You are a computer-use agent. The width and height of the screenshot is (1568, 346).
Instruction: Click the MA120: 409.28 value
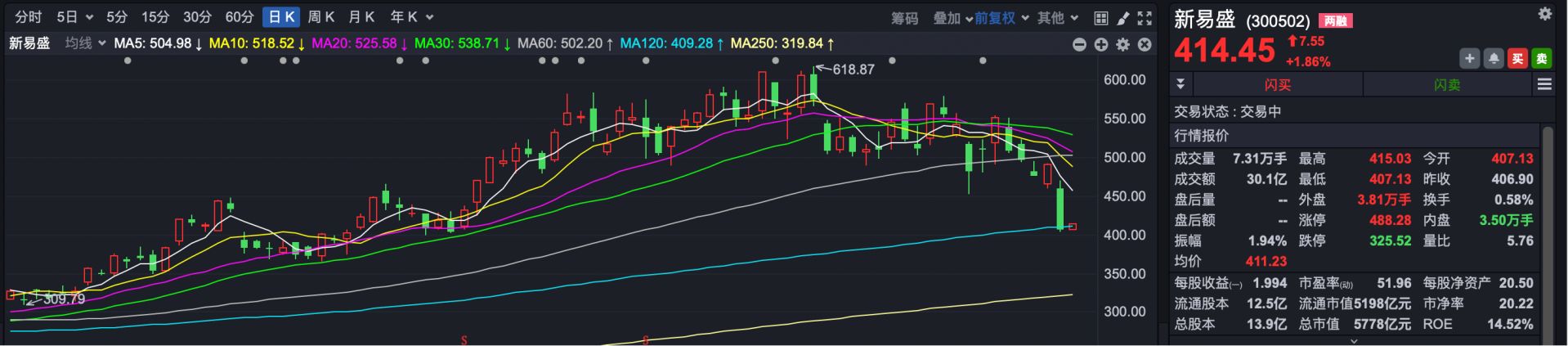672,43
